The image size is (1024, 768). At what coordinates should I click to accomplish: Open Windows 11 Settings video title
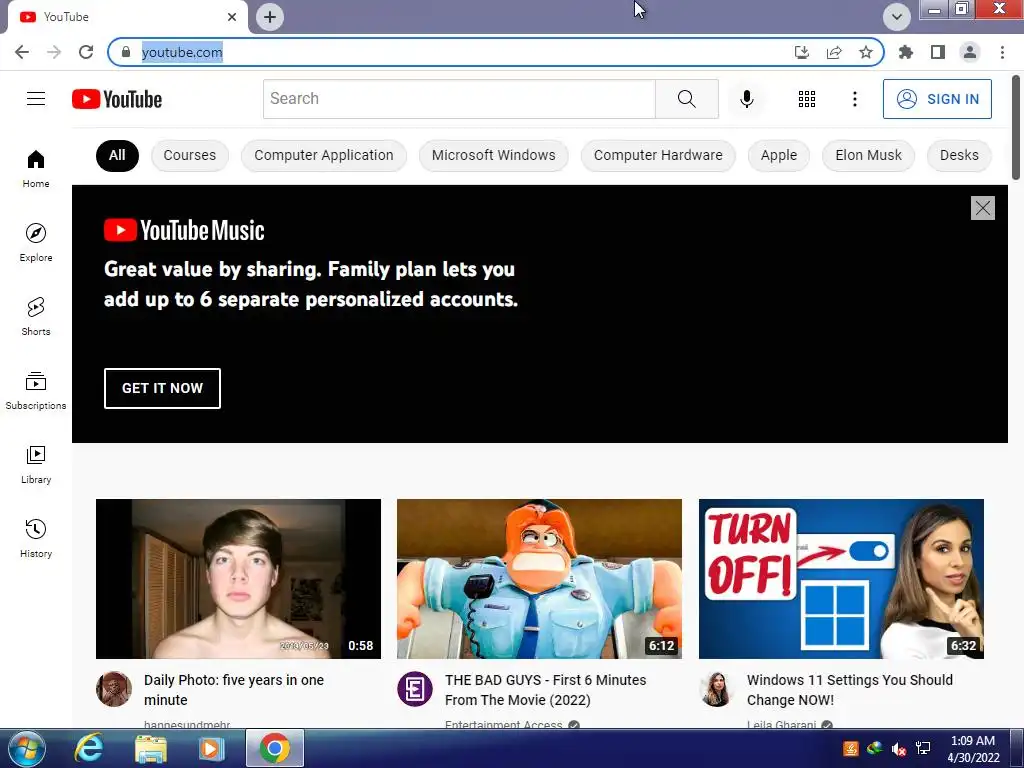850,690
